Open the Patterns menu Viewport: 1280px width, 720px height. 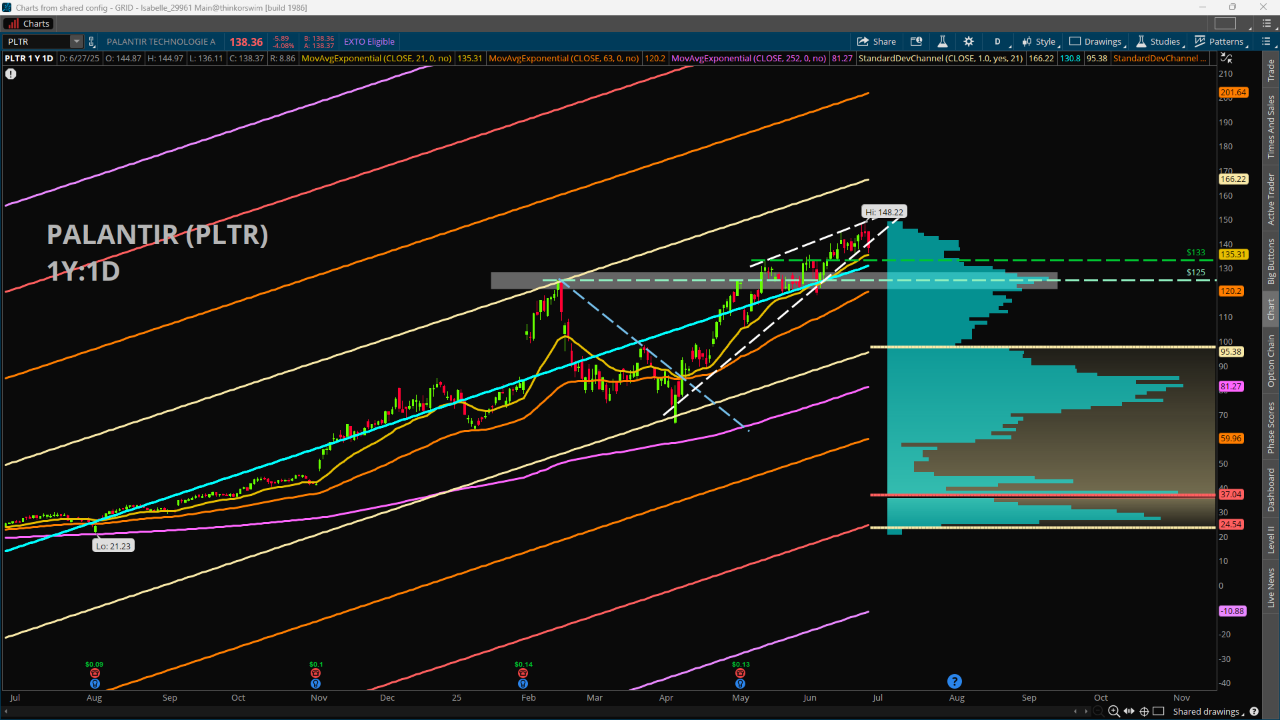(1220, 42)
